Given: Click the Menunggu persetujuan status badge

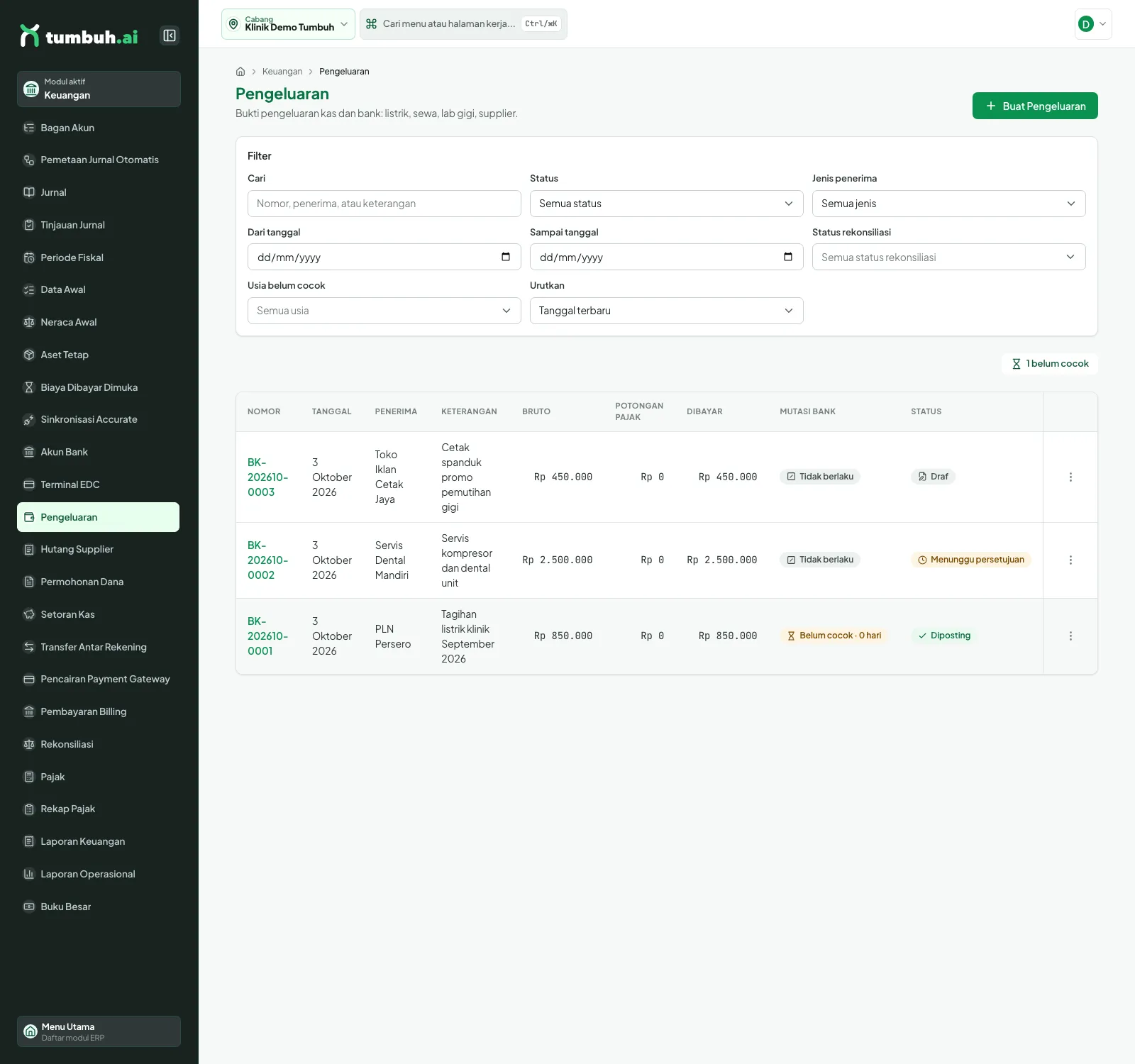Looking at the screenshot, I should pyautogui.click(x=971, y=560).
